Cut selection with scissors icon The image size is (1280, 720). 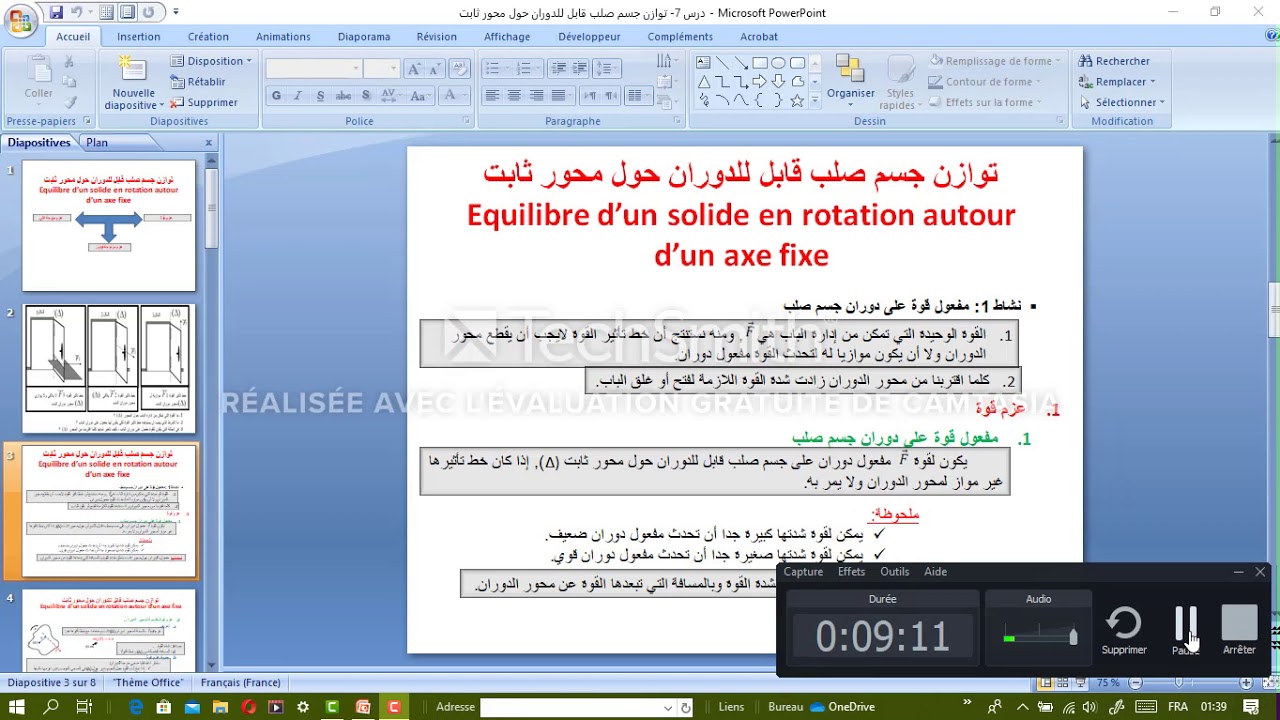click(x=69, y=62)
